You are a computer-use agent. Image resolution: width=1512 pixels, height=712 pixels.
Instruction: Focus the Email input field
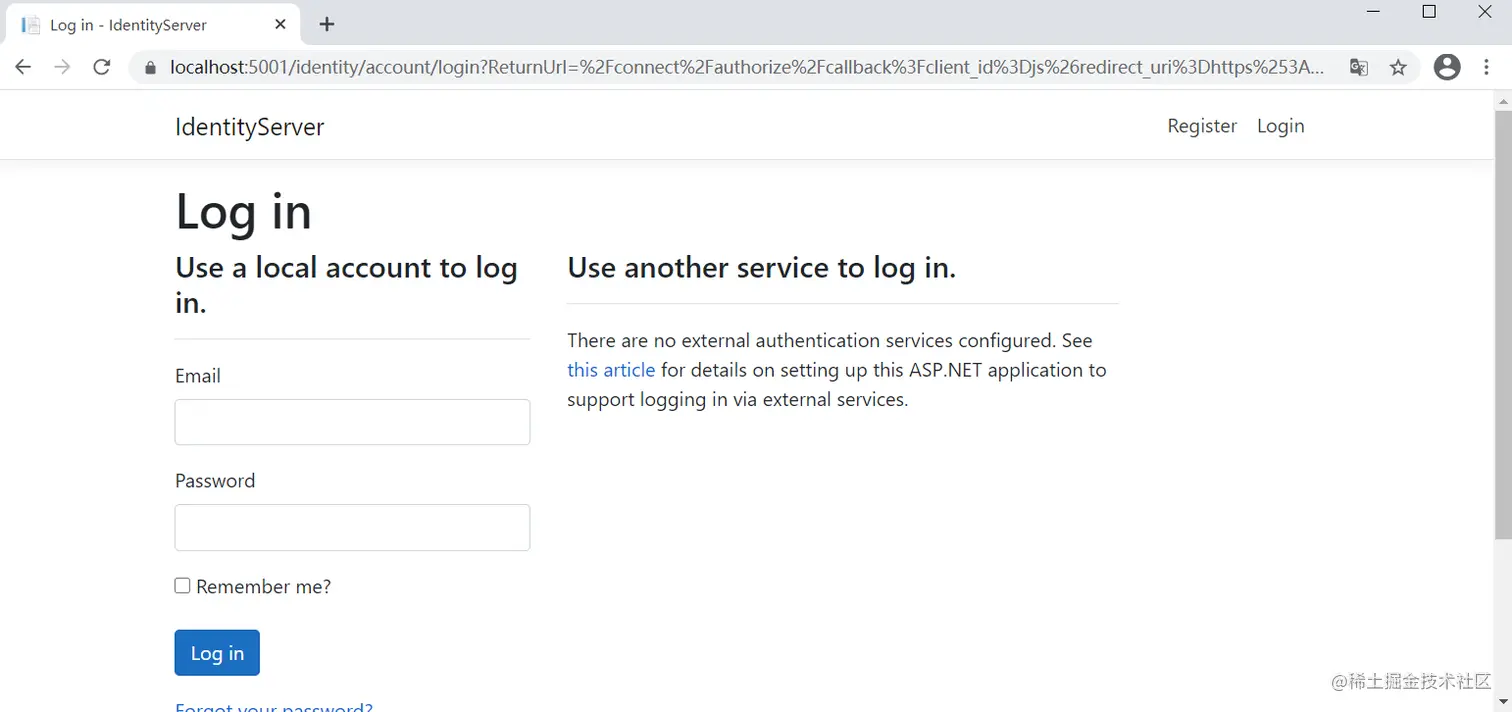click(x=352, y=422)
